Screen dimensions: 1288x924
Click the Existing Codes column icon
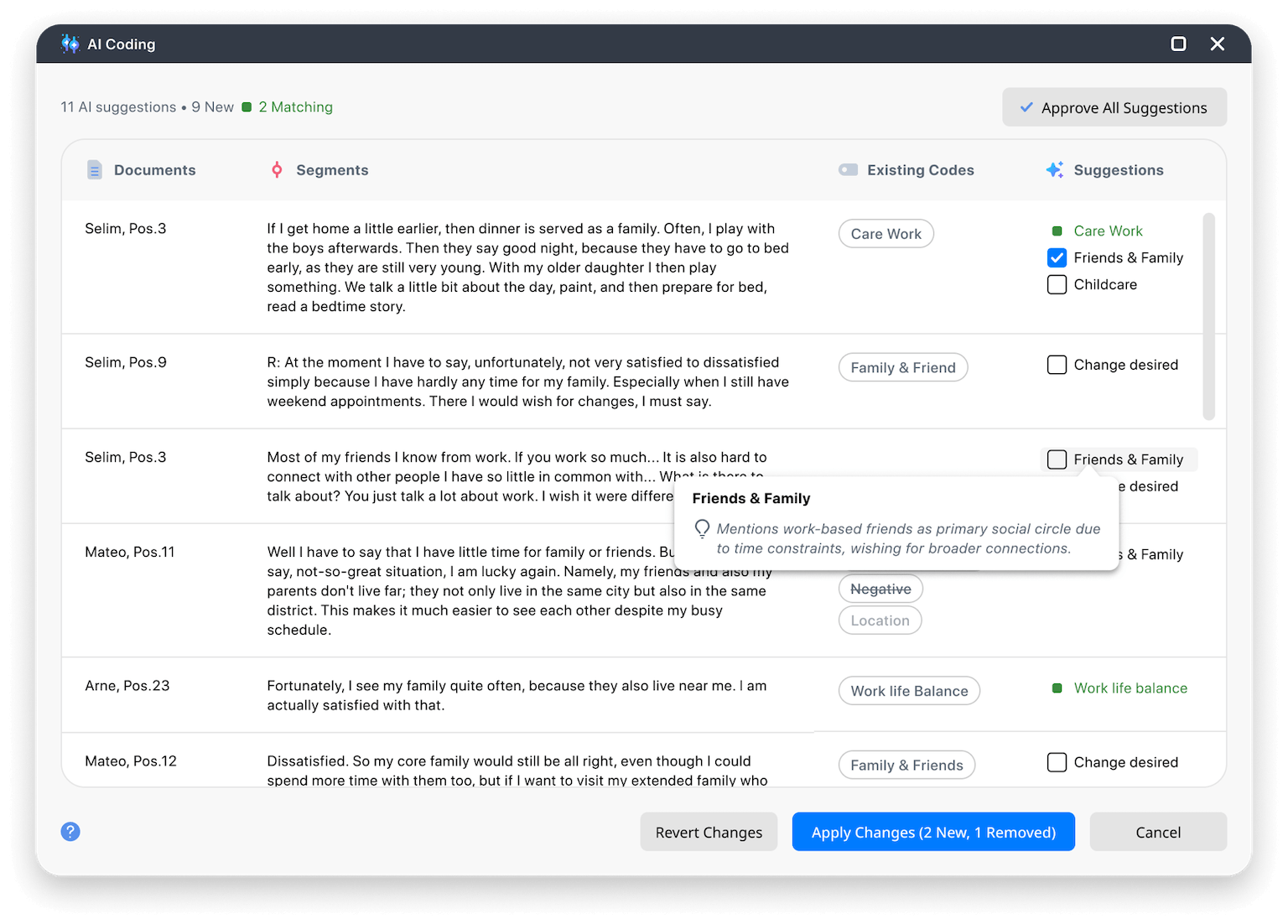(x=849, y=169)
